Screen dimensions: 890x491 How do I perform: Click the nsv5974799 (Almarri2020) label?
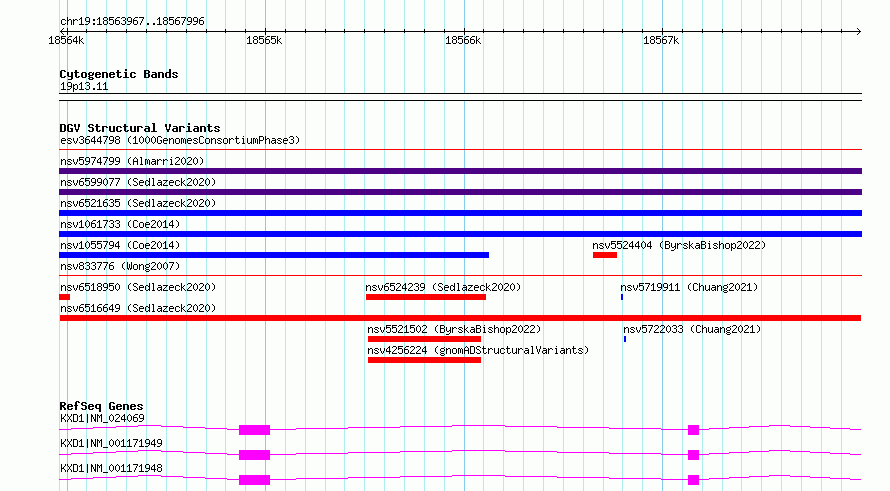(x=132, y=161)
